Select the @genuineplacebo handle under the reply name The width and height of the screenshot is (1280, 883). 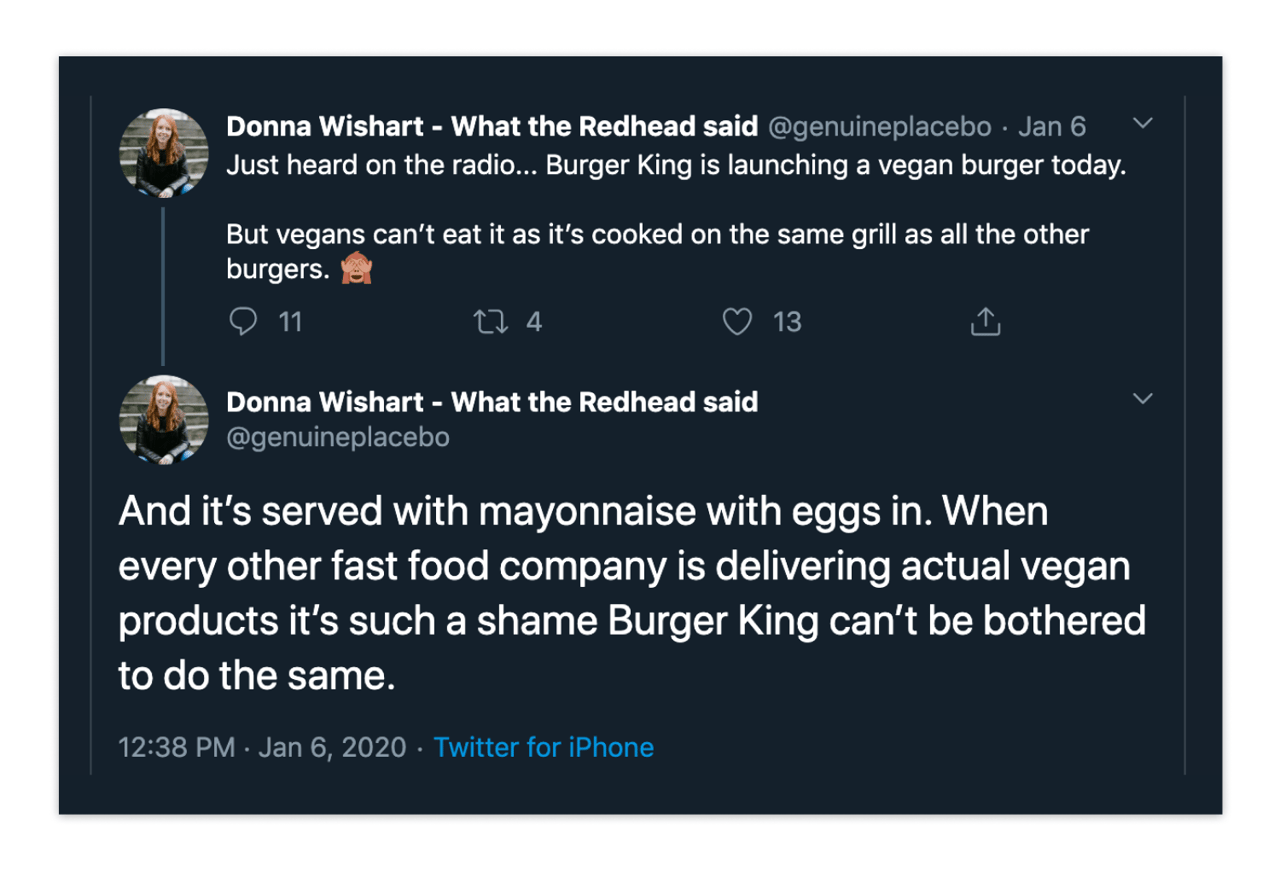(338, 437)
